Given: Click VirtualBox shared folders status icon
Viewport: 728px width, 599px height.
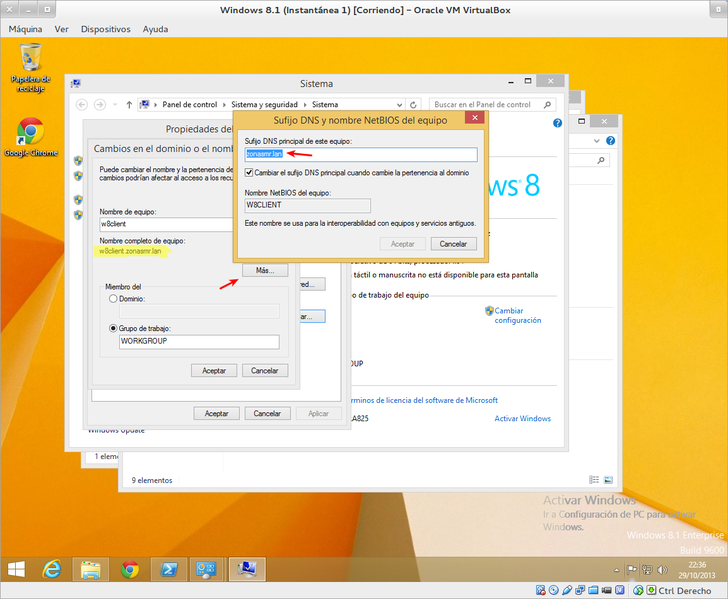Looking at the screenshot, I should 593,590.
